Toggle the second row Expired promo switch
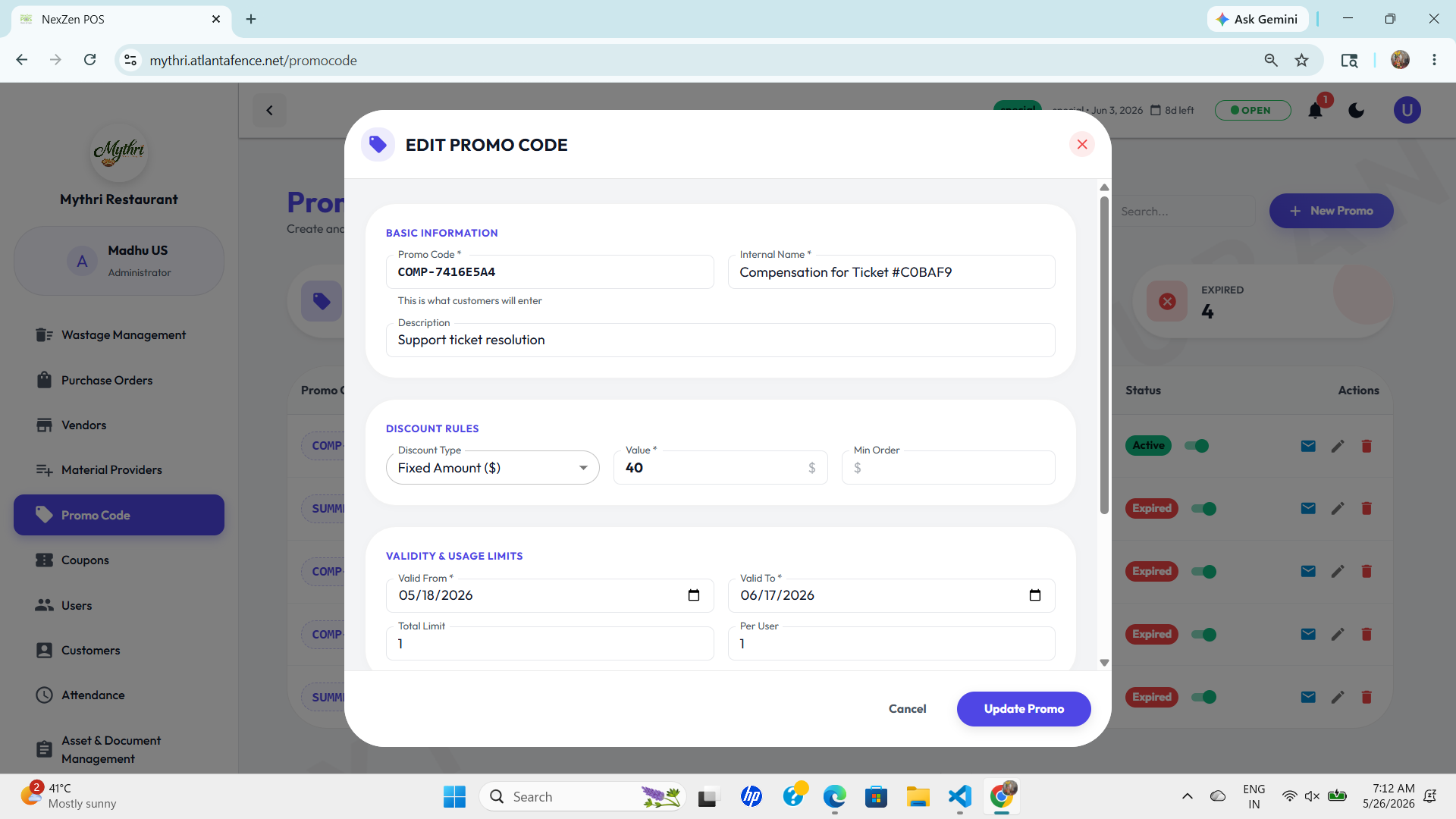Viewport: 1456px width, 819px height. (1203, 509)
